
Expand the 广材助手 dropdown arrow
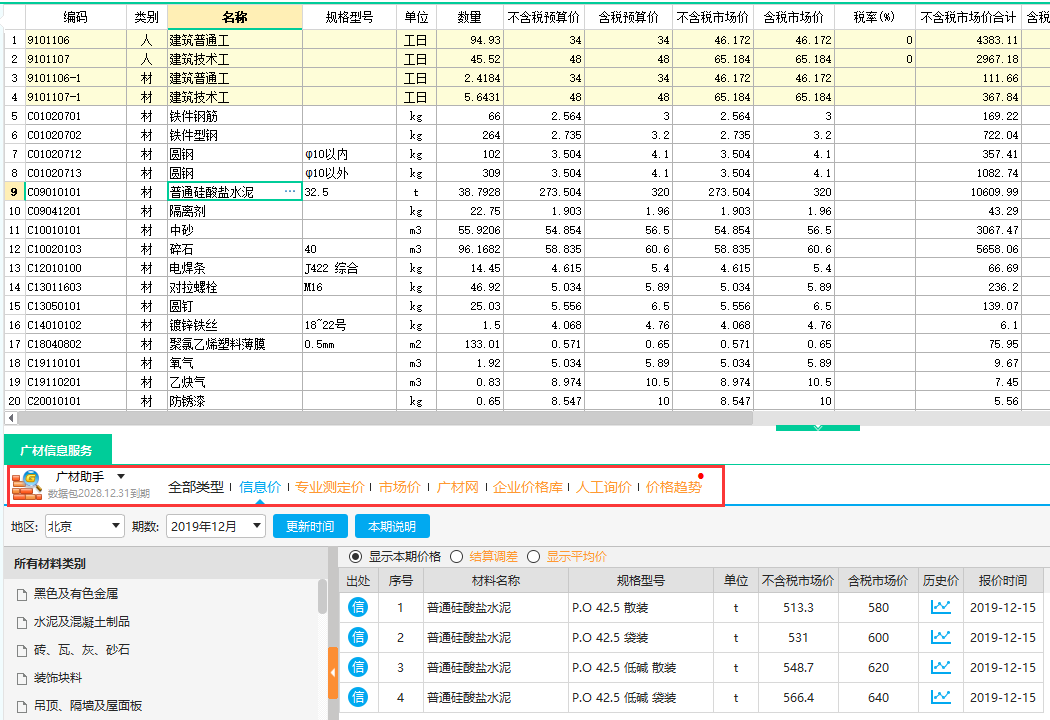(121, 477)
